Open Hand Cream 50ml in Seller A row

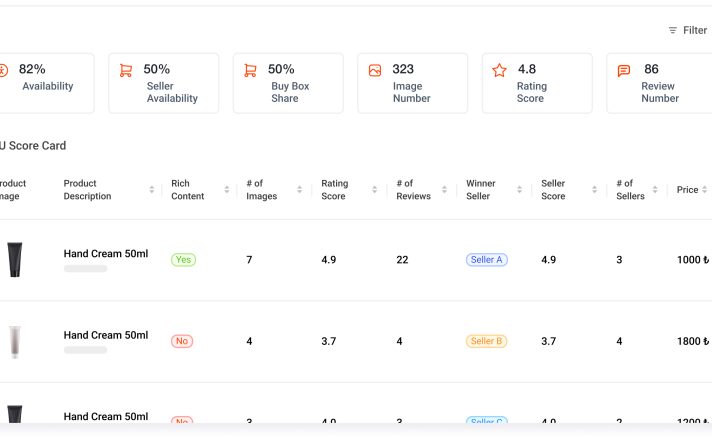tap(106, 254)
